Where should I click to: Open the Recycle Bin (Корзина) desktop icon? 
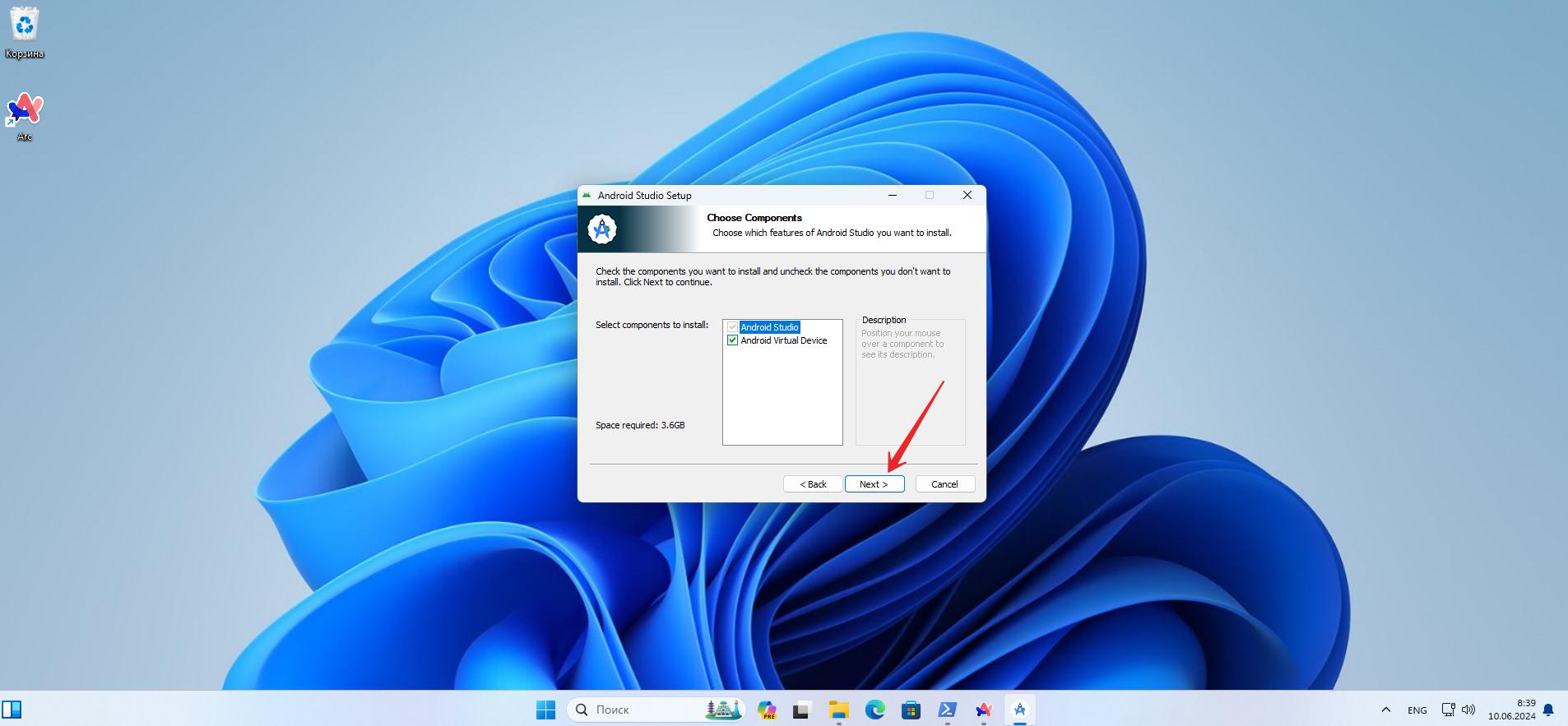click(25, 34)
